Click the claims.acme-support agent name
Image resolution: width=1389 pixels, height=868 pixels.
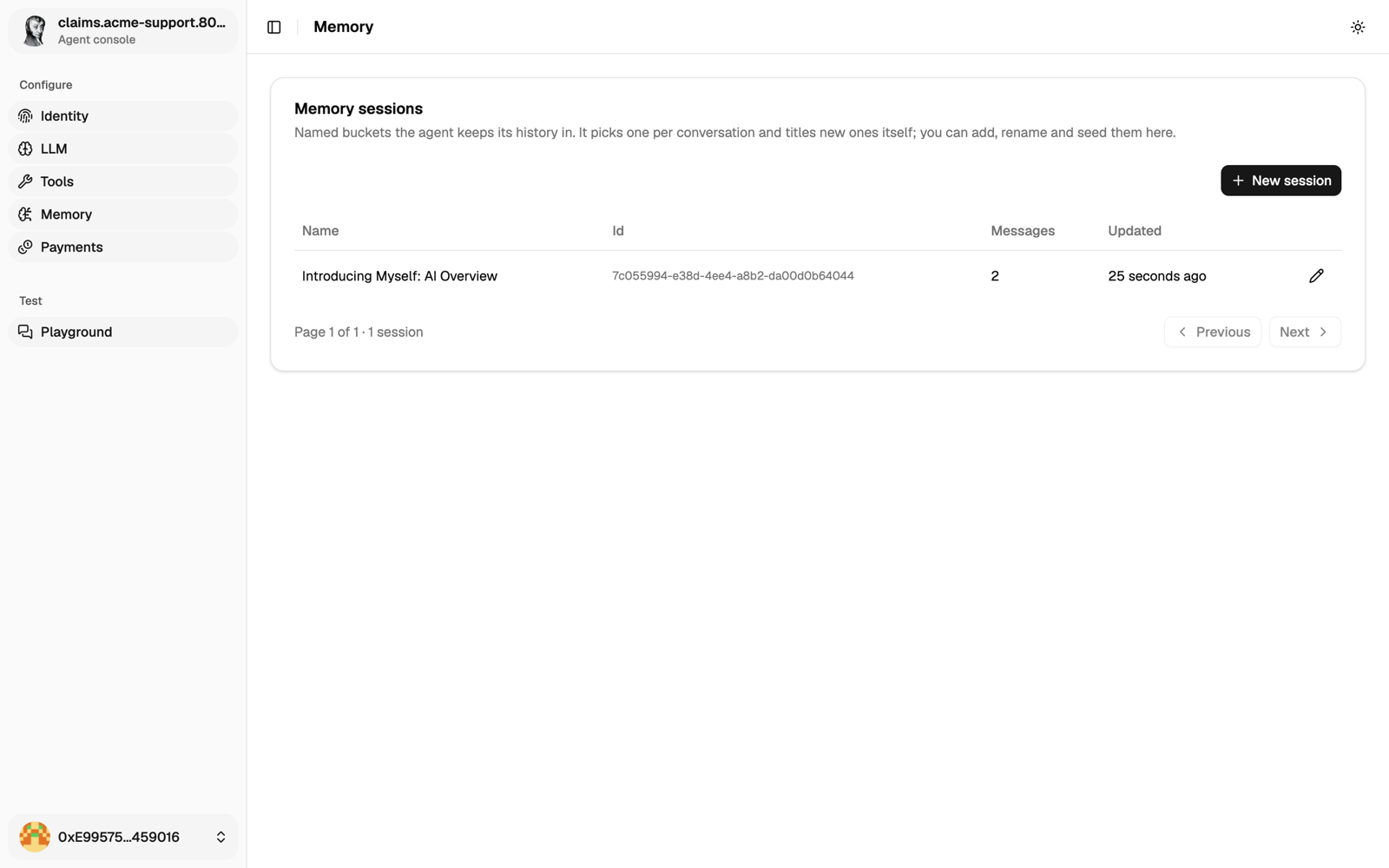(x=142, y=23)
